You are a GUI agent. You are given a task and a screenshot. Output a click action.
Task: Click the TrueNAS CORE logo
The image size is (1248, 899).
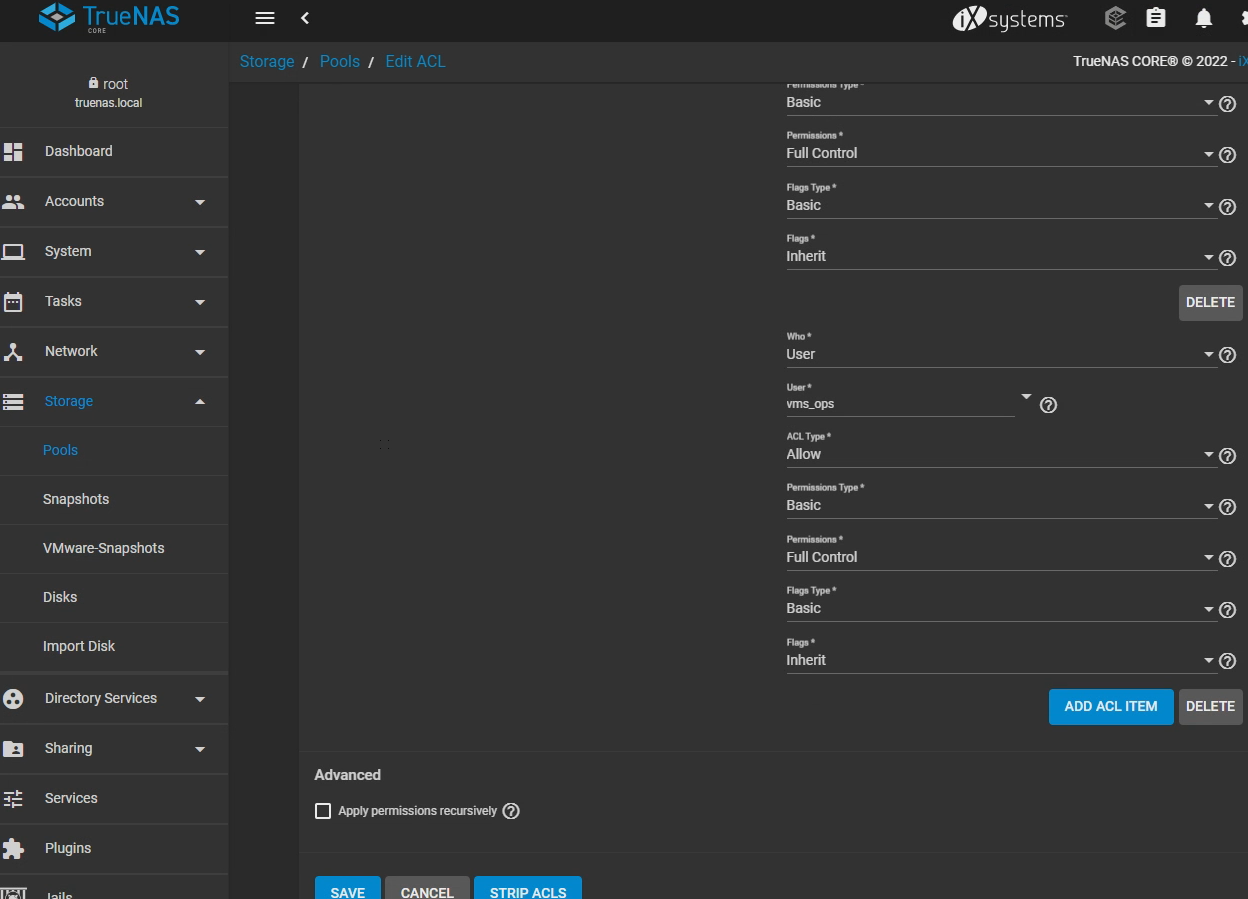point(110,18)
